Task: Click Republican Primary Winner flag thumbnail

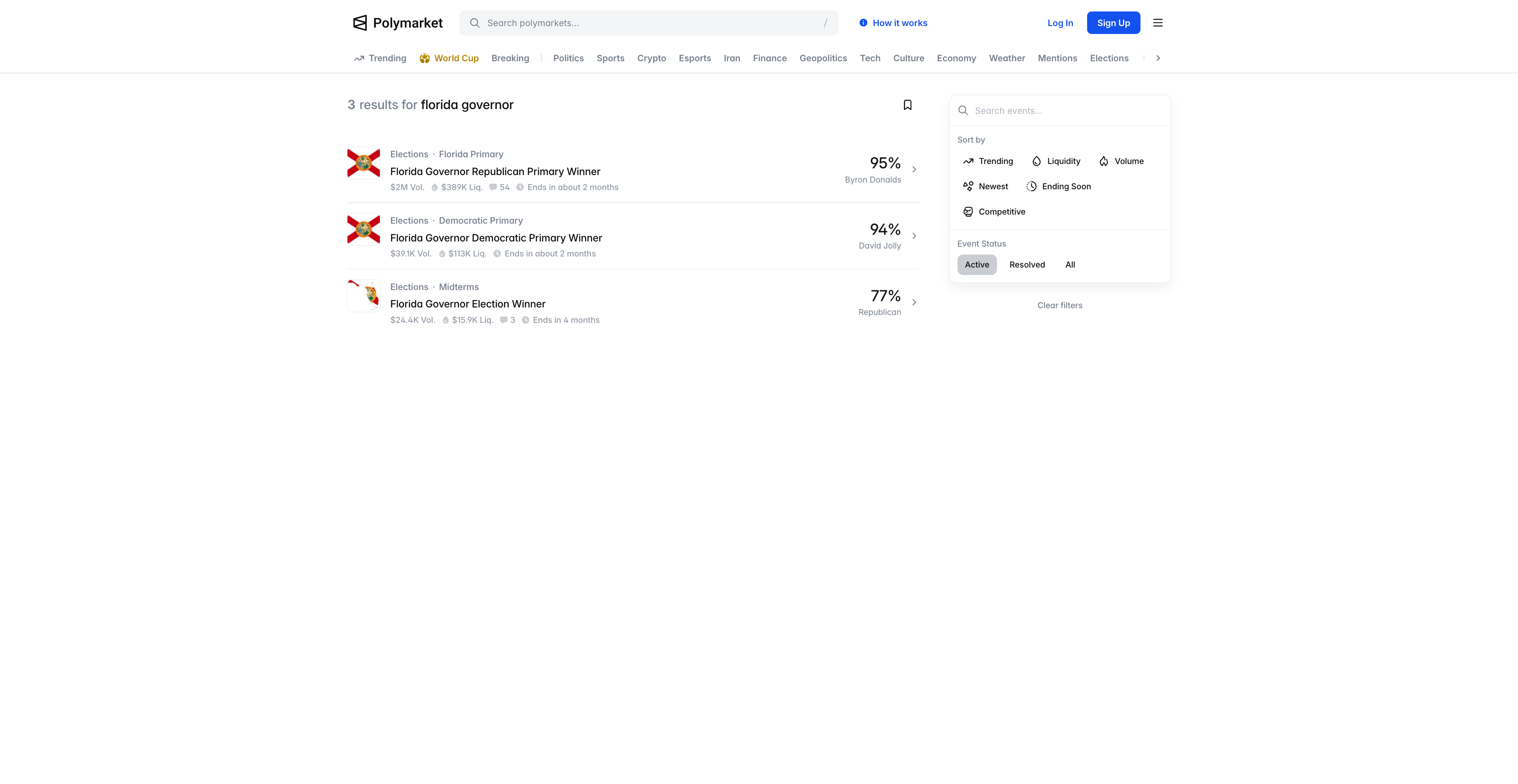Action: click(364, 163)
